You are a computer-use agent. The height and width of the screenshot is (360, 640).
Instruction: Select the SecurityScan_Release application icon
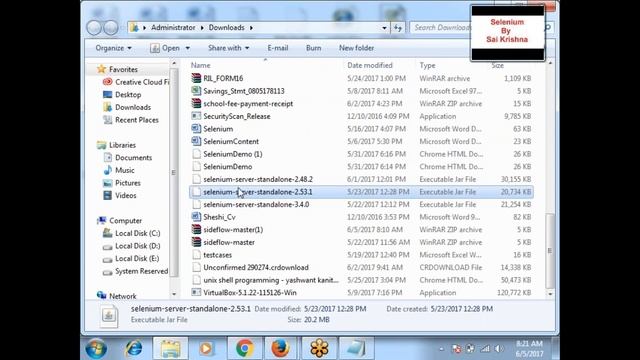coord(196,116)
